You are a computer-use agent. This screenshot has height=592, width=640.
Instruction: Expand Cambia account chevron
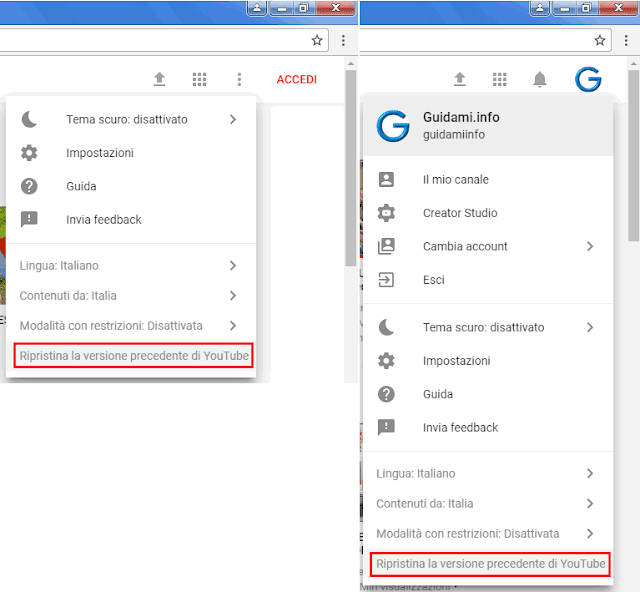click(590, 246)
